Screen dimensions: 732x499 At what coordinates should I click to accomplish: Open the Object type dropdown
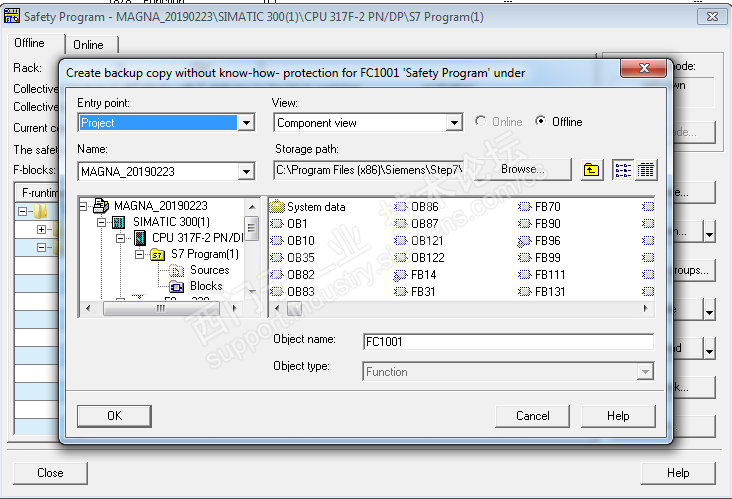(645, 372)
